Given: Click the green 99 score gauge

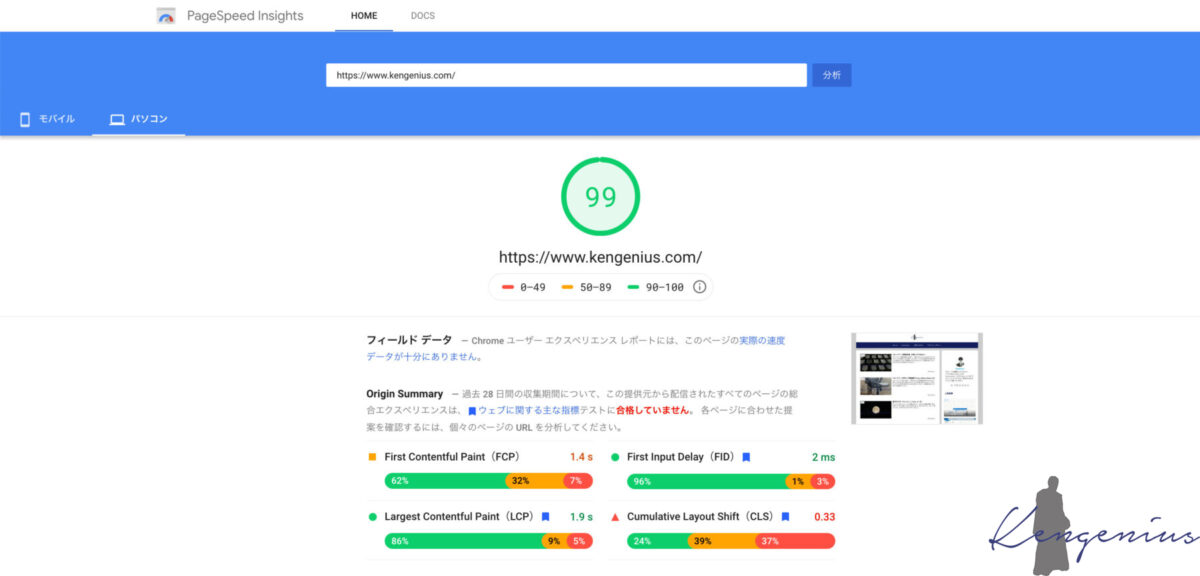Looking at the screenshot, I should pos(600,197).
